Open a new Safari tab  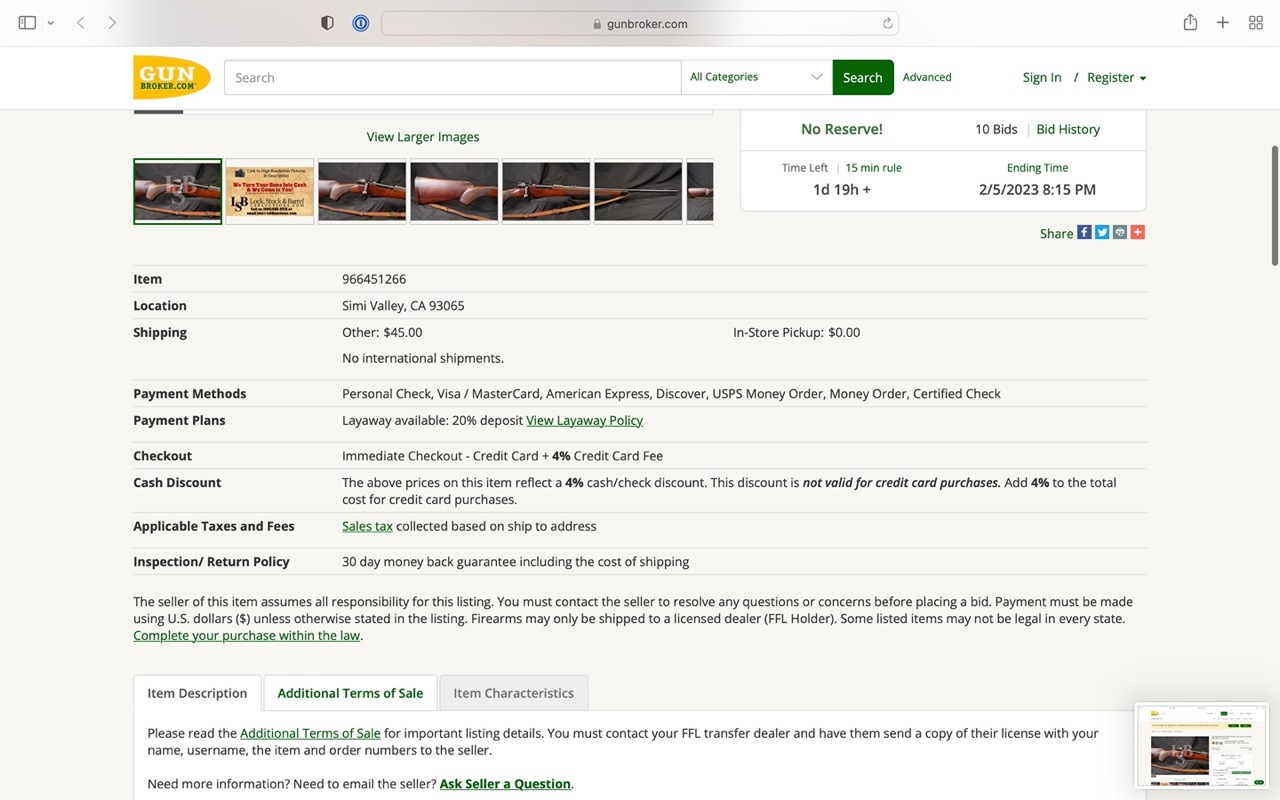[1222, 23]
